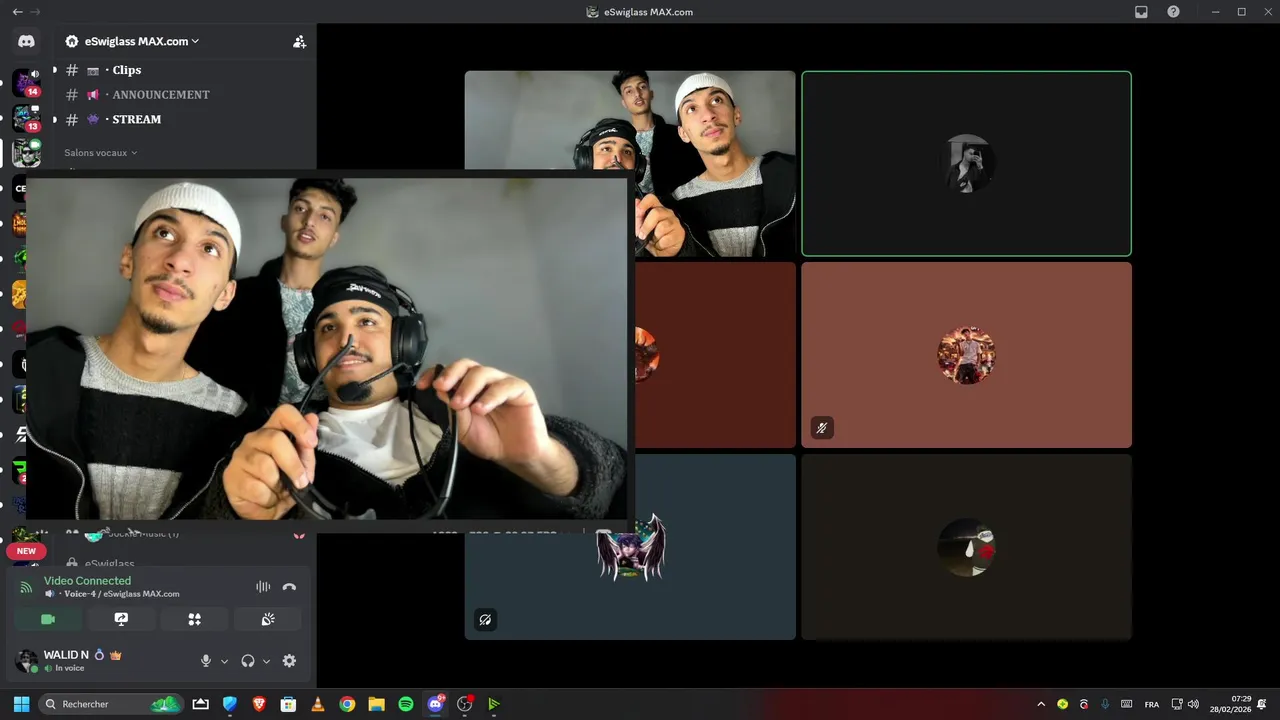Screen dimensions: 1280x720
Task: Focus the green-outlined speaking participant tile
Action: [966, 164]
